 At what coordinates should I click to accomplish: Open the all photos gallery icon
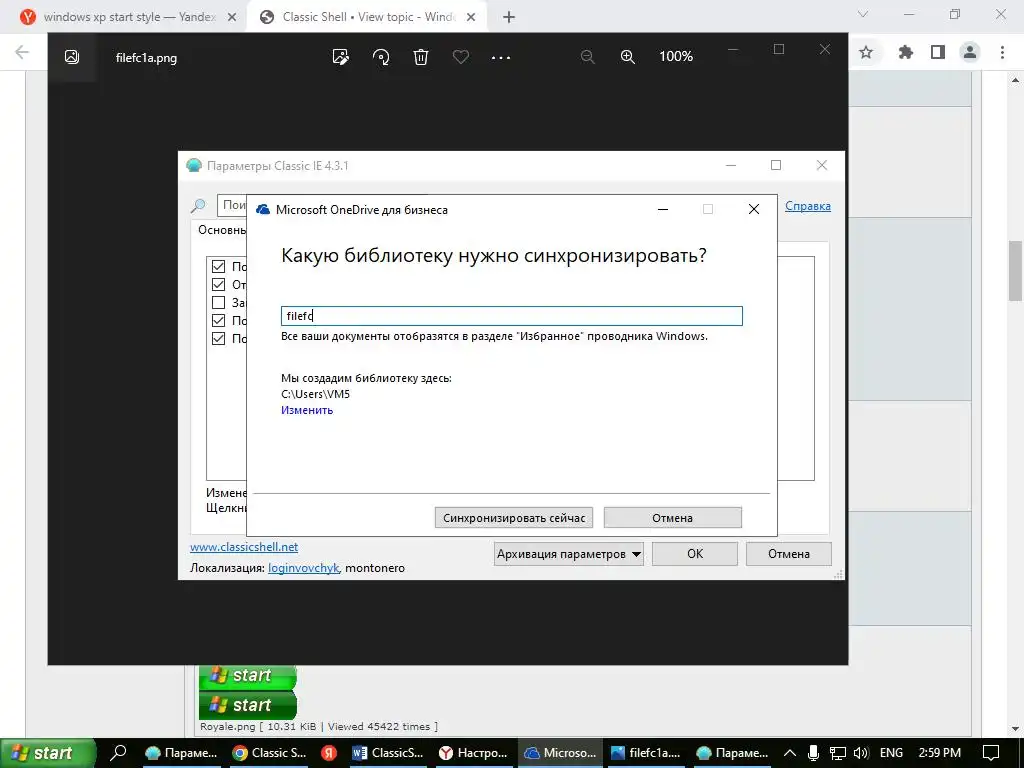tap(72, 57)
